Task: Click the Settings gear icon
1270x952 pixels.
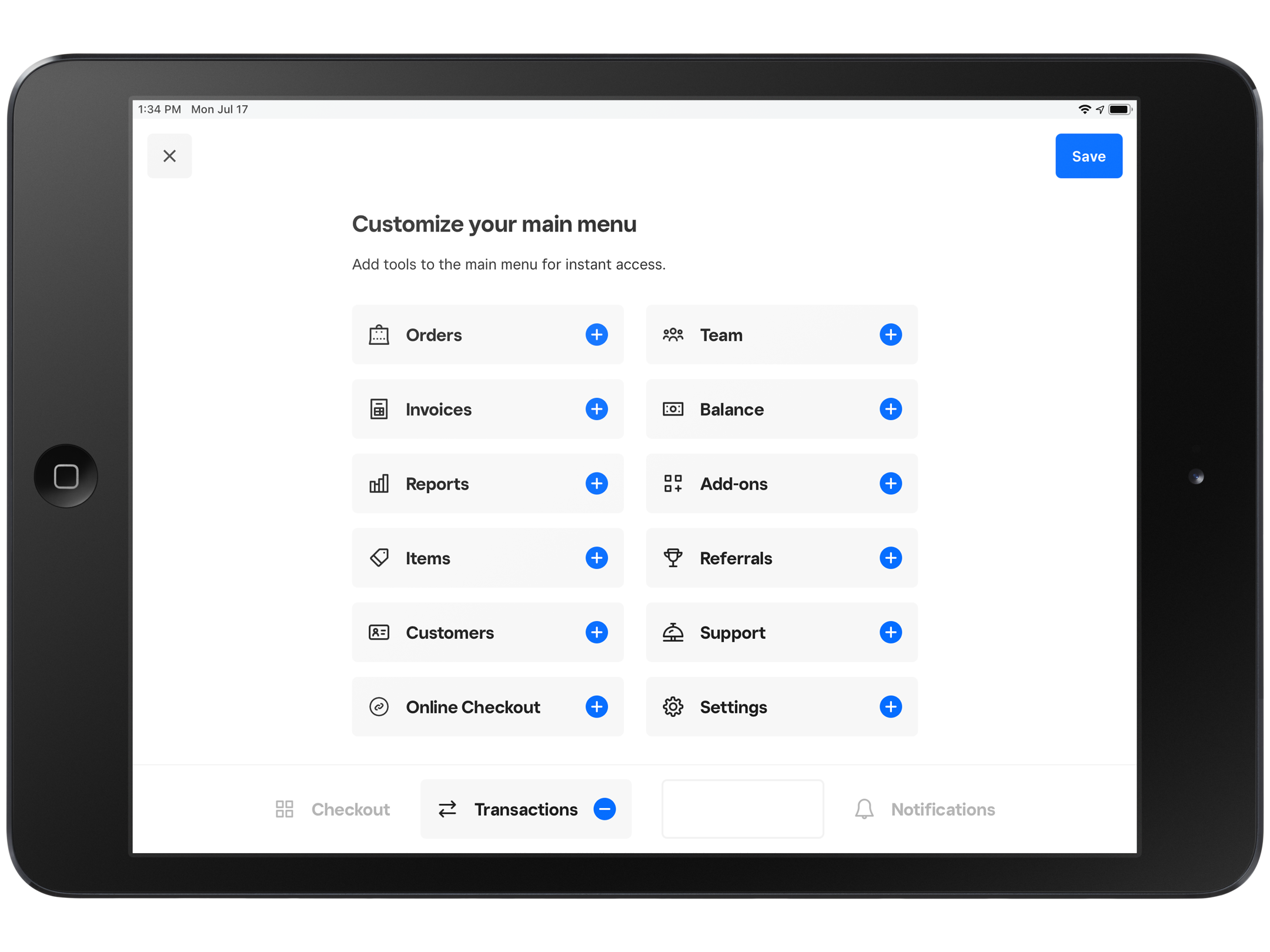Action: click(673, 707)
